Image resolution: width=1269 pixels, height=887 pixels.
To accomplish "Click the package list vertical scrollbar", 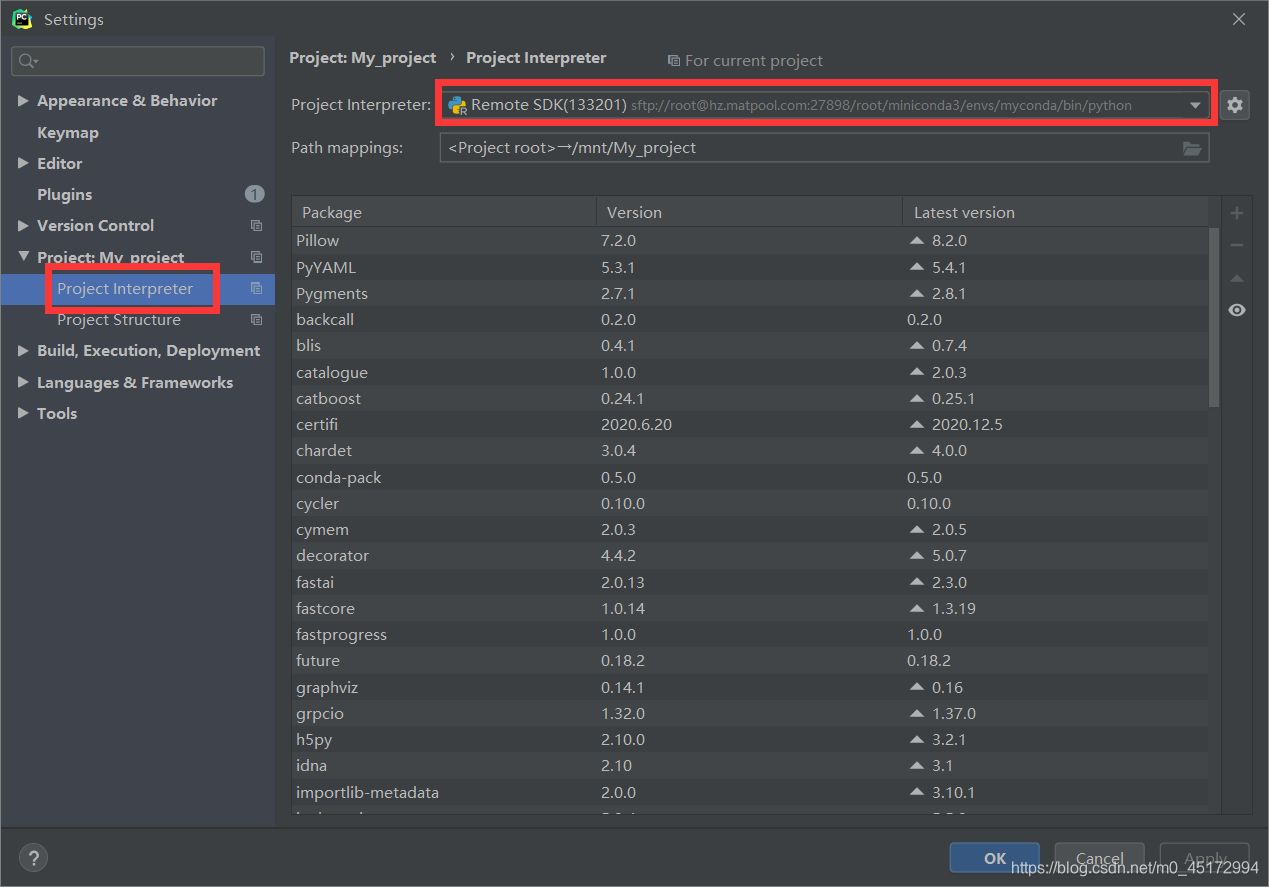I will pyautogui.click(x=1214, y=318).
